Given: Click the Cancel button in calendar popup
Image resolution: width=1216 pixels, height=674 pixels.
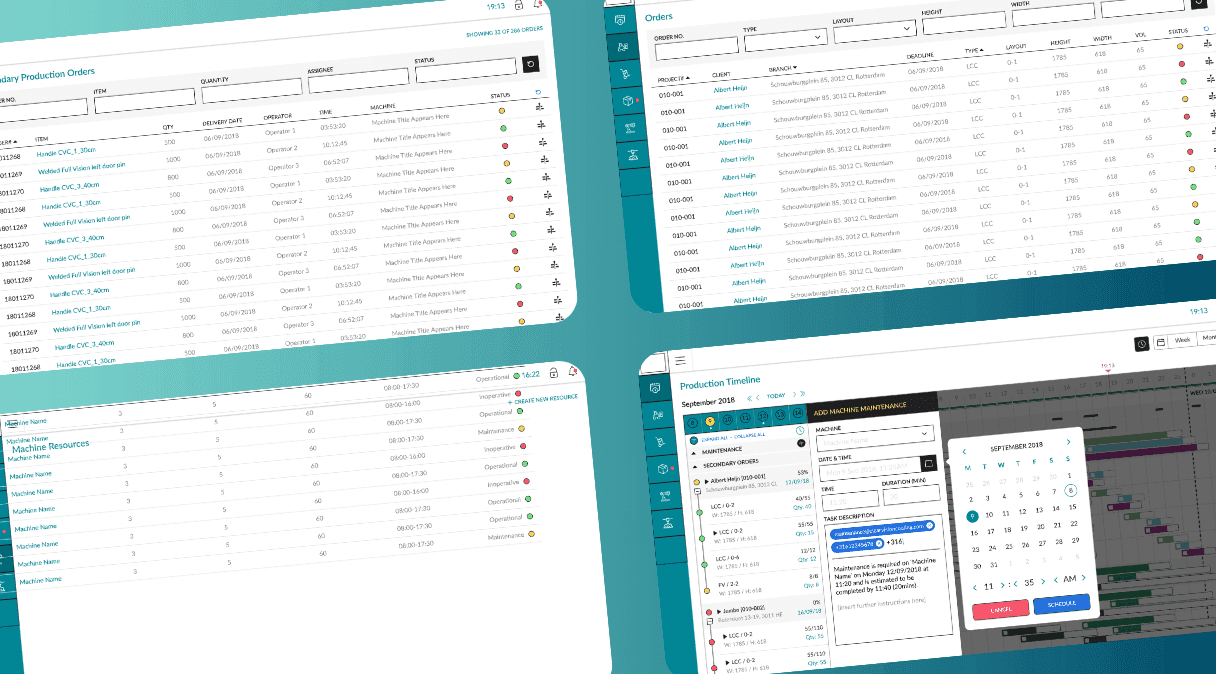Looking at the screenshot, I should (1000, 609).
